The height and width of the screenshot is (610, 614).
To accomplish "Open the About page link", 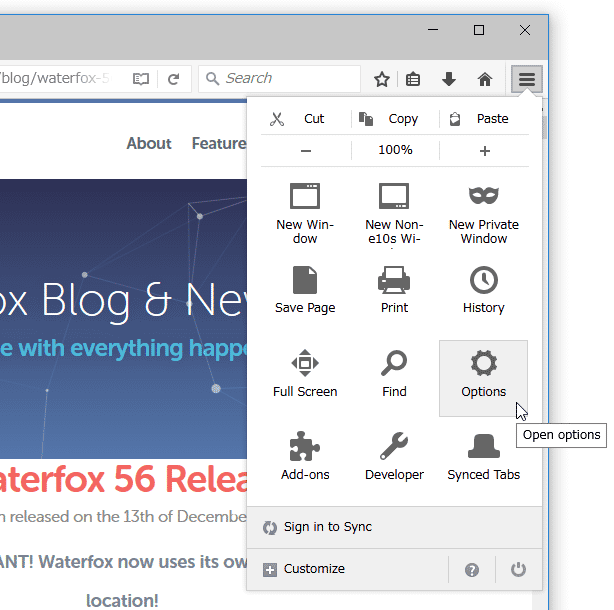I will coord(149,143).
